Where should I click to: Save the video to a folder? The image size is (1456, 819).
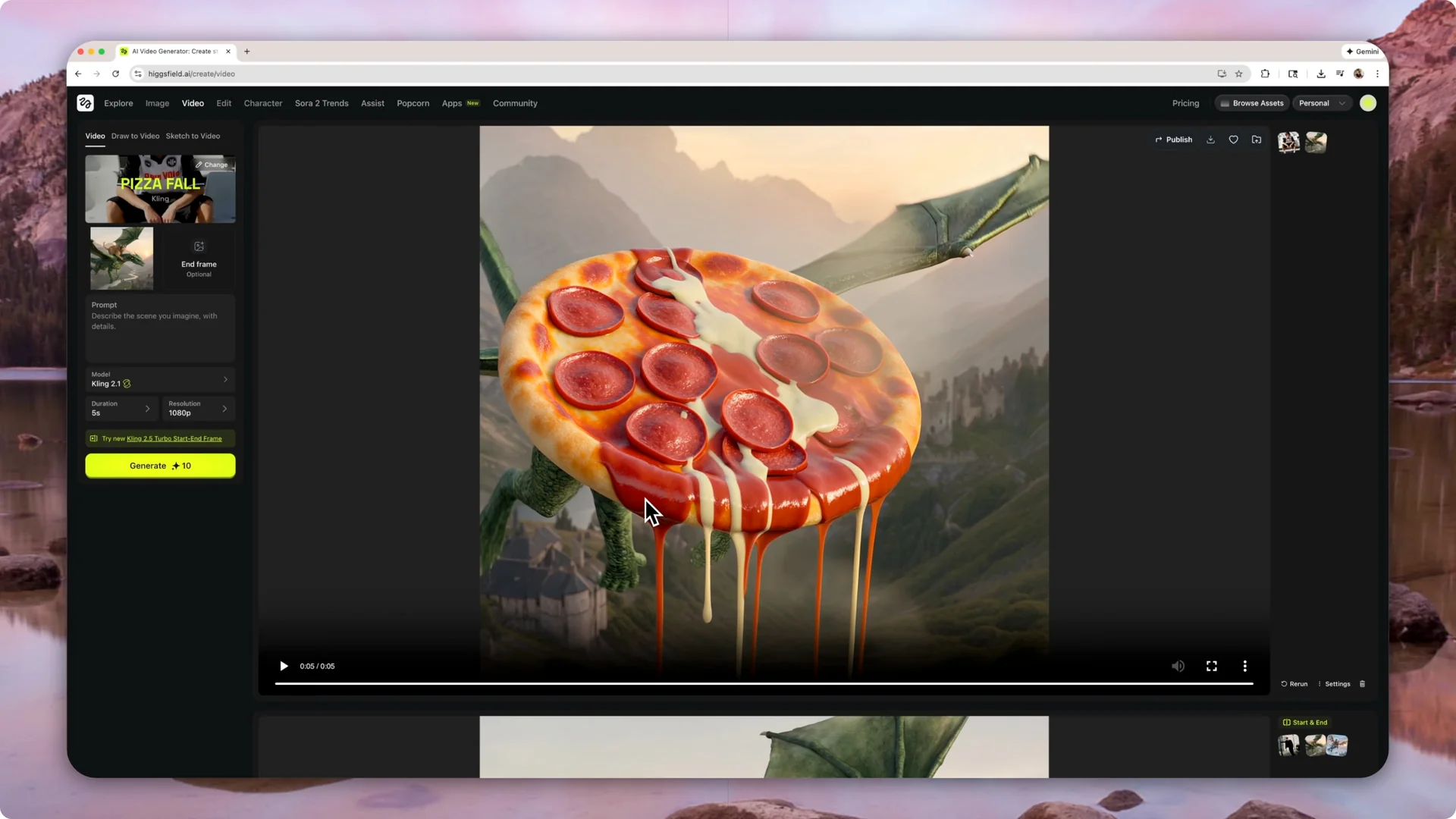[1257, 140]
